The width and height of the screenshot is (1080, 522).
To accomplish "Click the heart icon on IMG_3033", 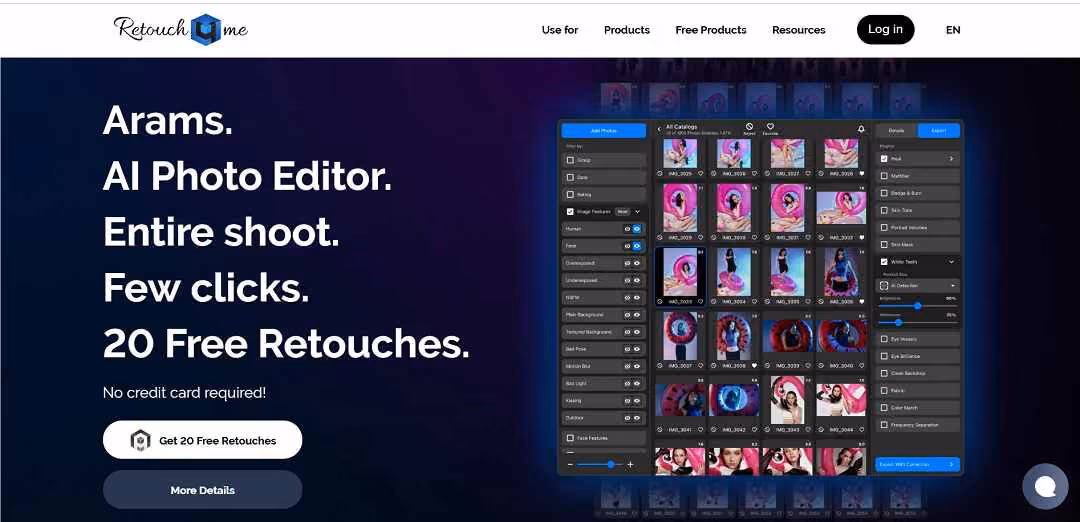I will (x=700, y=302).
